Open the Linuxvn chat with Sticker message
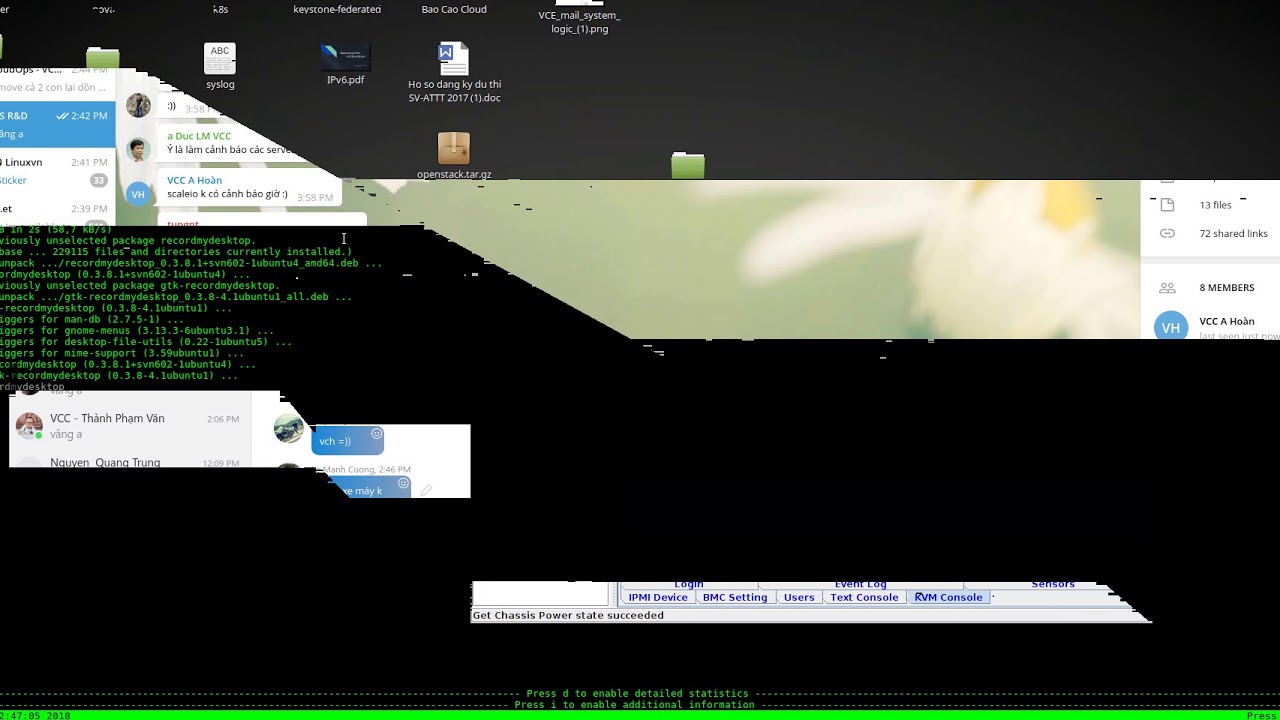 (57, 171)
